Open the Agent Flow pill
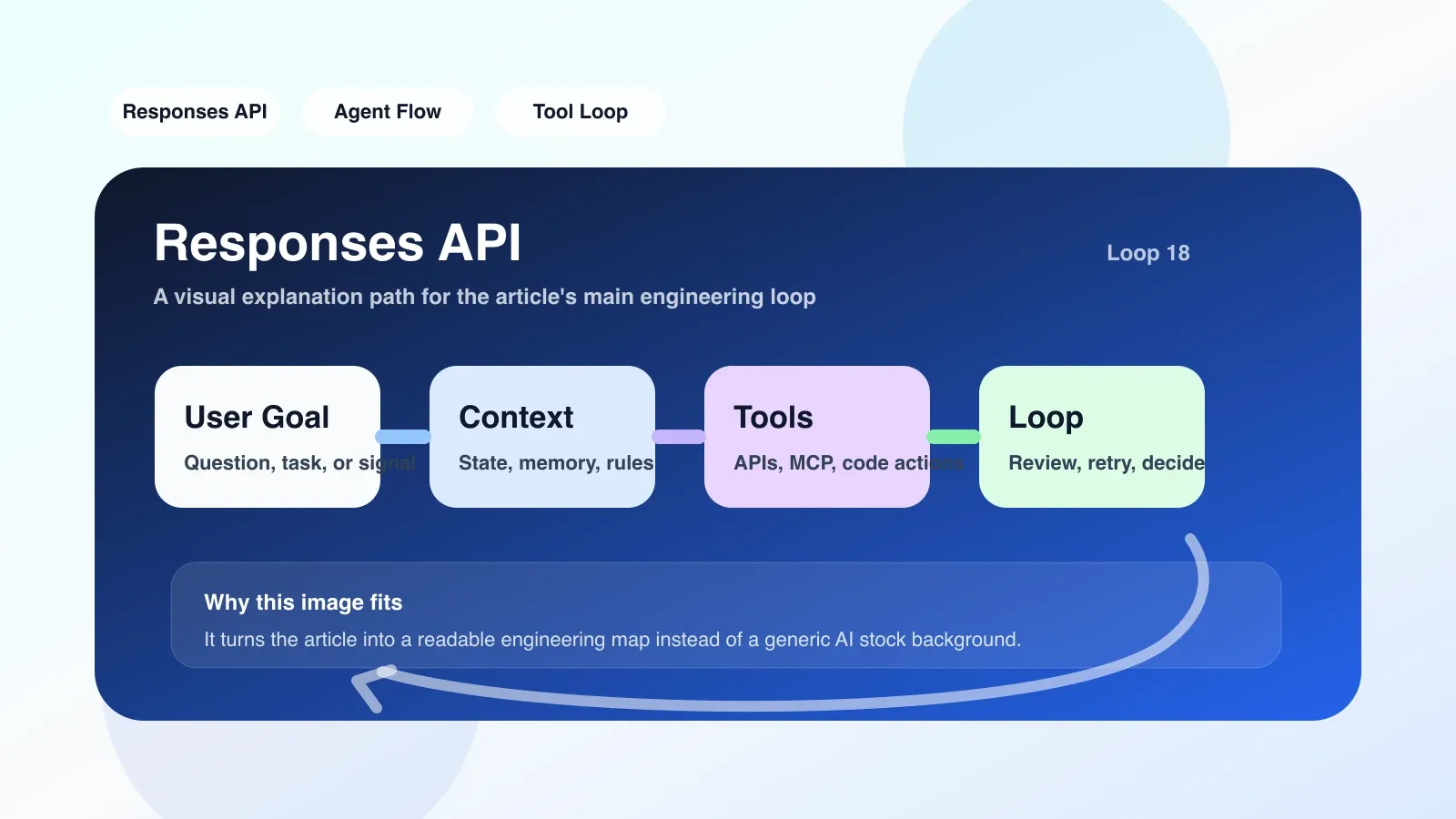The width and height of the screenshot is (1456, 819). pyautogui.click(x=388, y=112)
